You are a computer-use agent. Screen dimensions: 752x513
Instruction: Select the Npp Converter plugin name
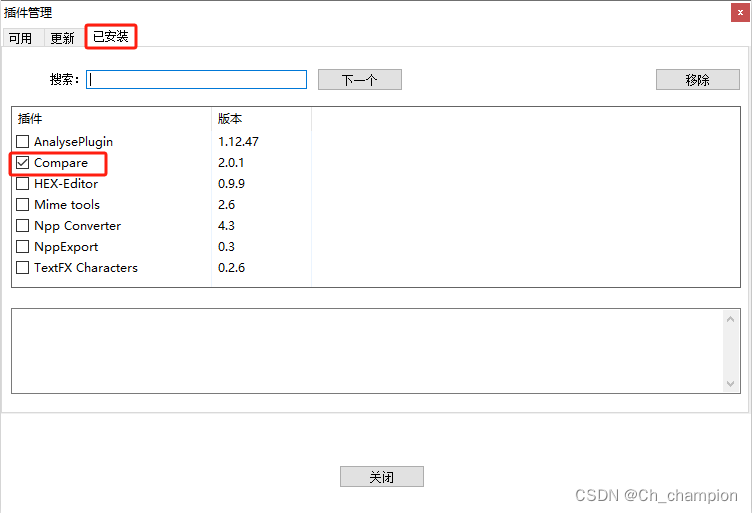78,226
